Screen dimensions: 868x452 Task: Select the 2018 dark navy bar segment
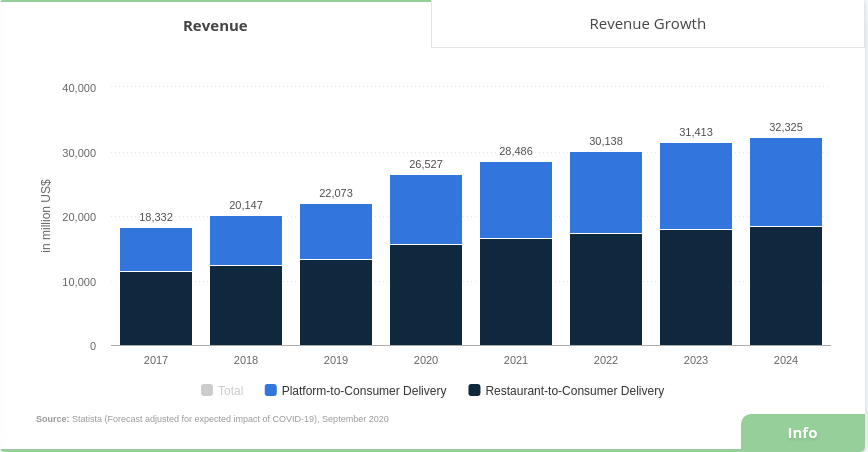pyautogui.click(x=246, y=306)
